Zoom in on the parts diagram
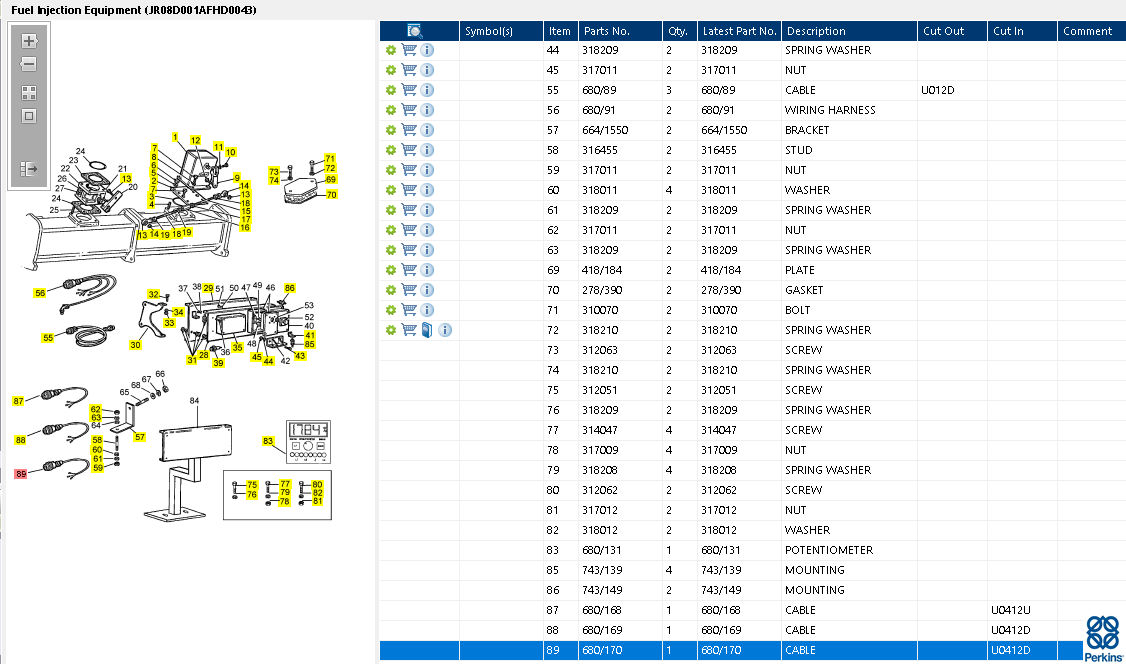The width and height of the screenshot is (1126, 664). point(29,41)
